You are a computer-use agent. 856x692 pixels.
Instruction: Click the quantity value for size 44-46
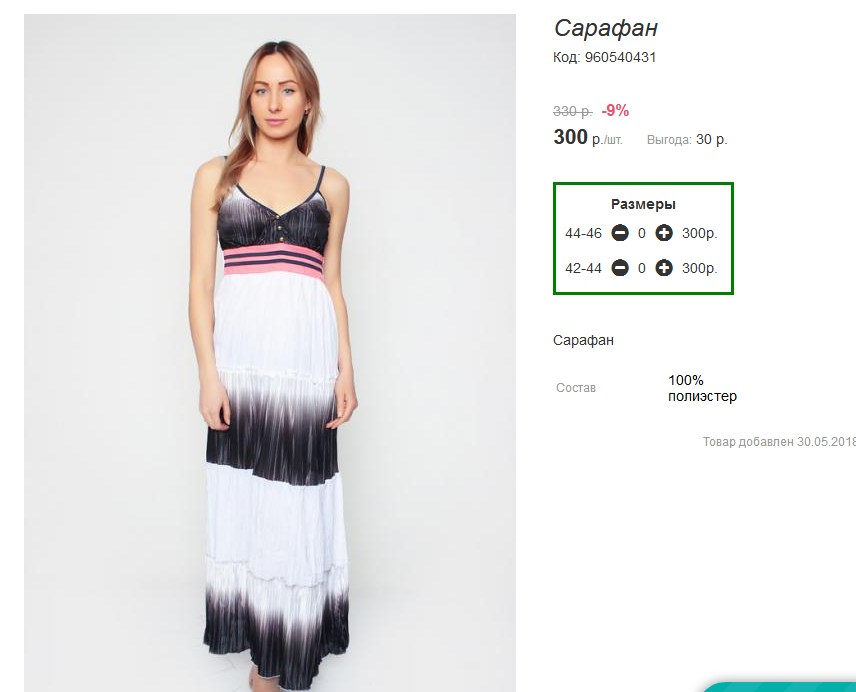642,234
